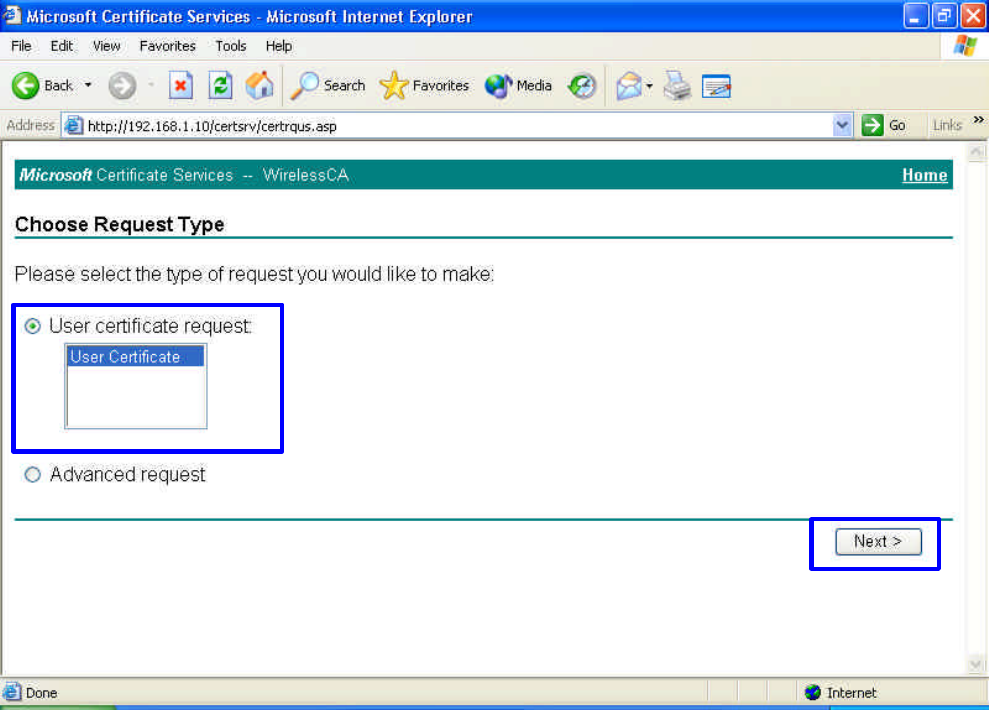Click the Back arrow icon
This screenshot has height=710, width=989.
pos(25,86)
